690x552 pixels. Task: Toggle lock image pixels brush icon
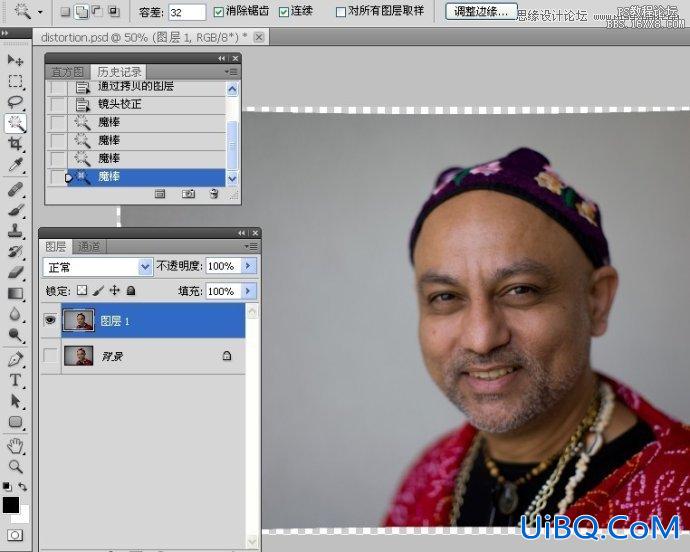pyautogui.click(x=98, y=291)
